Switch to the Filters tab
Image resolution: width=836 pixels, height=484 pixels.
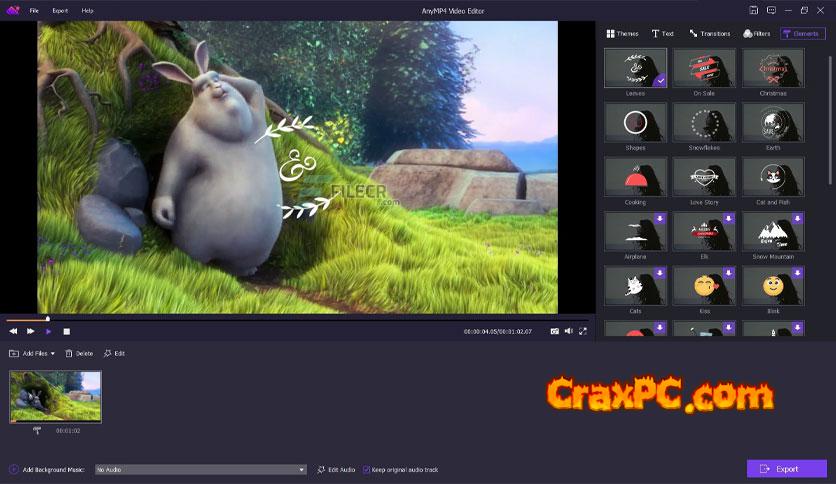[x=757, y=34]
